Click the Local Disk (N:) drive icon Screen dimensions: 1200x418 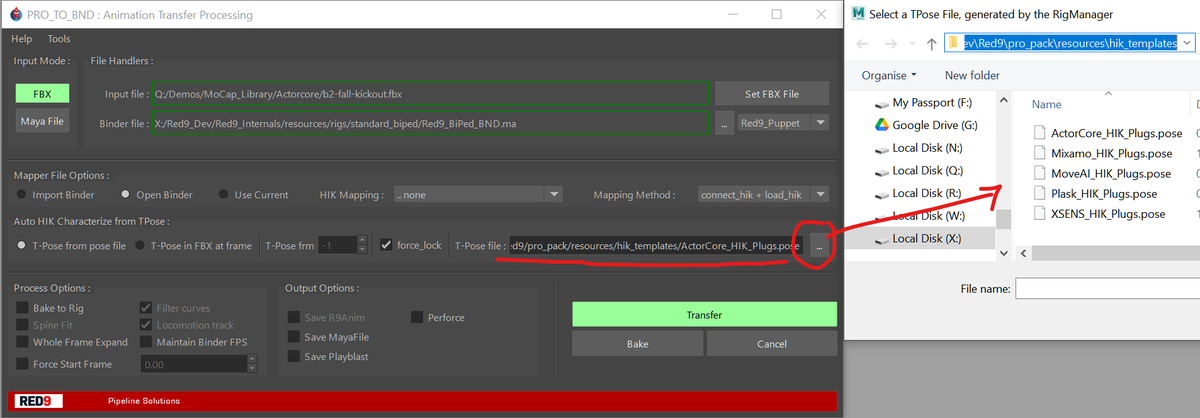pyautogui.click(x=880, y=148)
